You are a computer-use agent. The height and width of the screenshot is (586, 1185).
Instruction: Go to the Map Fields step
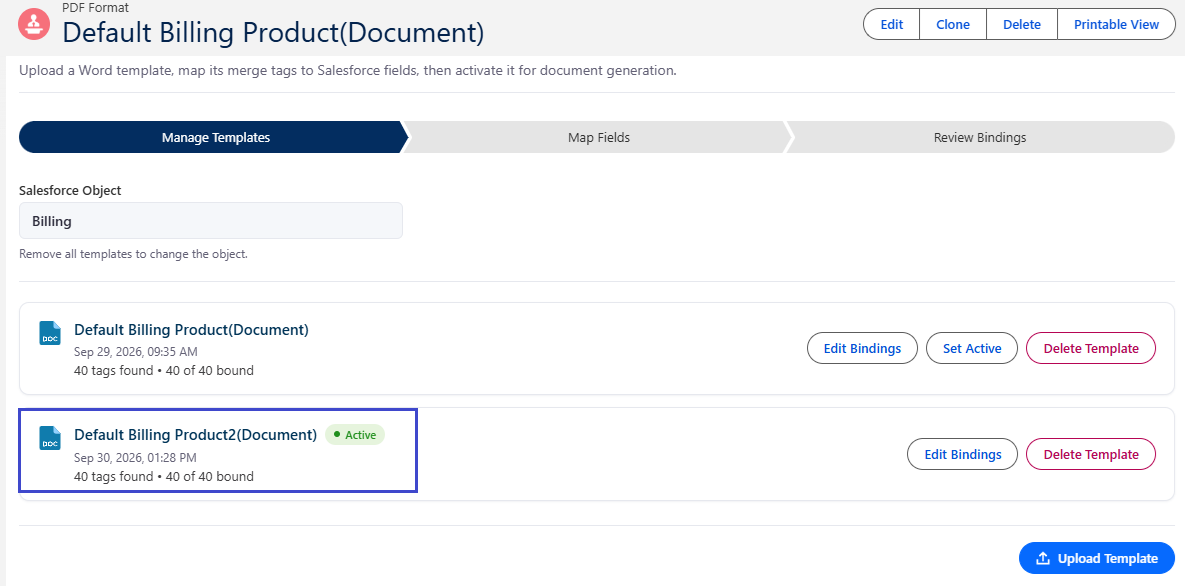[599, 138]
